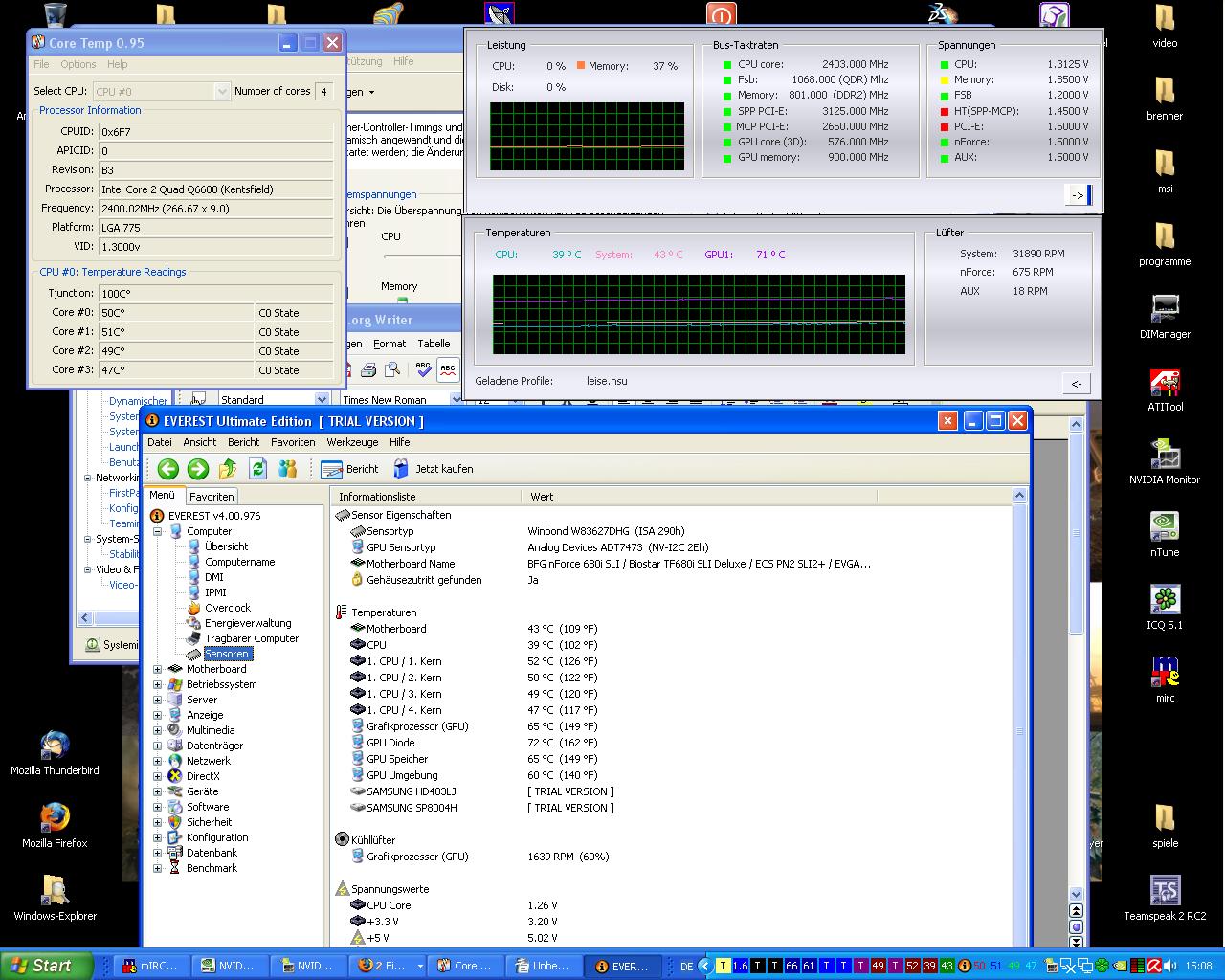This screenshot has height=980, width=1225.
Task: Switch to the Favoriten tab in EVEREST
Action: click(212, 497)
